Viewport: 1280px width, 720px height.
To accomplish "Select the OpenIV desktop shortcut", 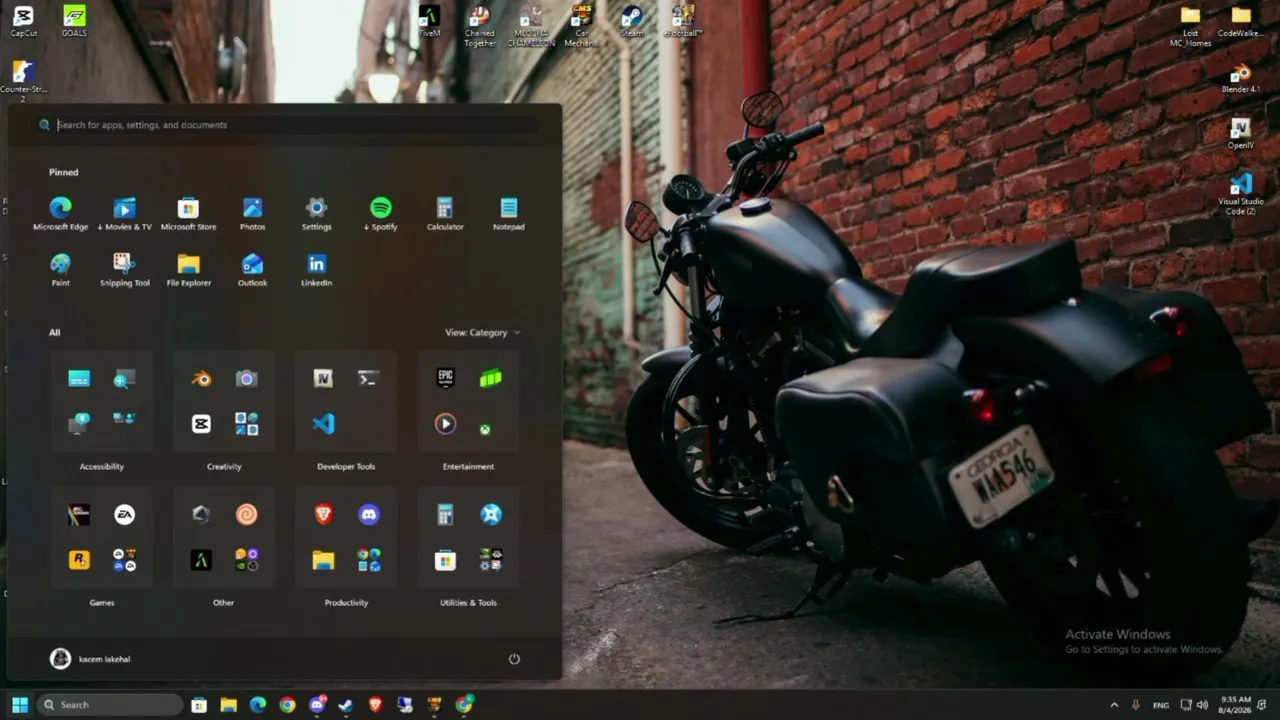I will tap(1241, 134).
